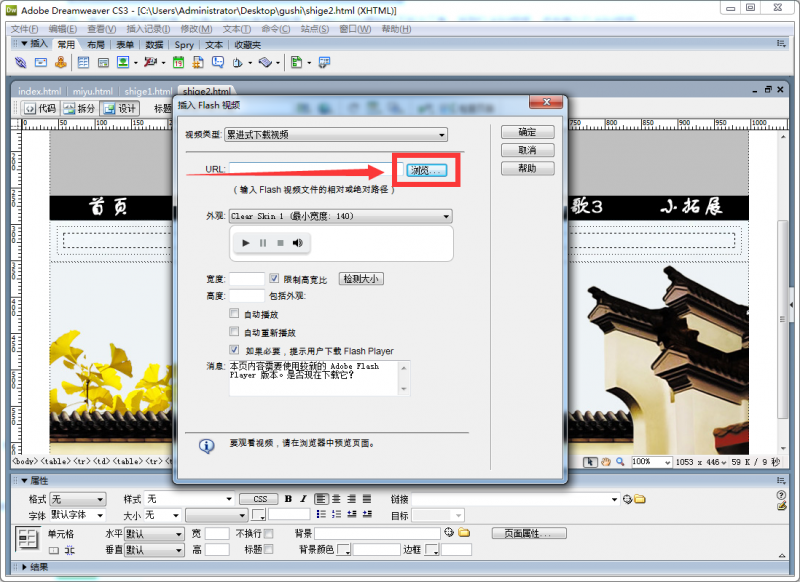
Task: Expand the 结果 panel
Action: point(24,567)
